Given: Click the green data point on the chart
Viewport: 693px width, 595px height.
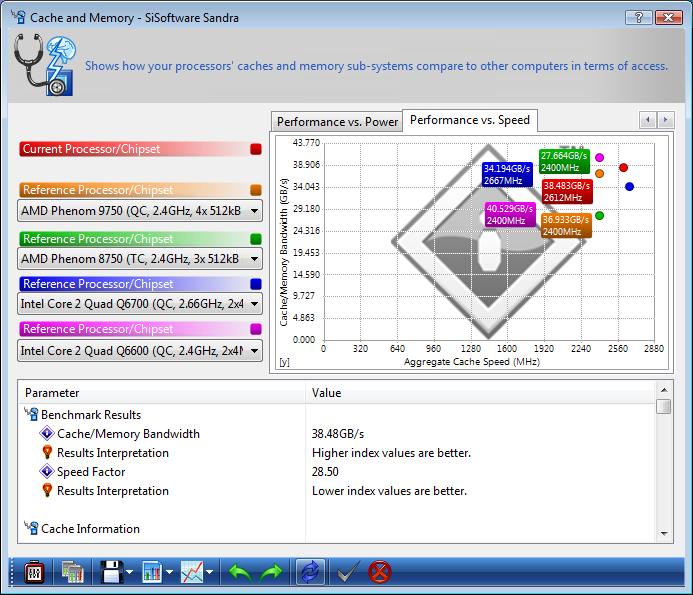Looking at the screenshot, I should click(599, 216).
